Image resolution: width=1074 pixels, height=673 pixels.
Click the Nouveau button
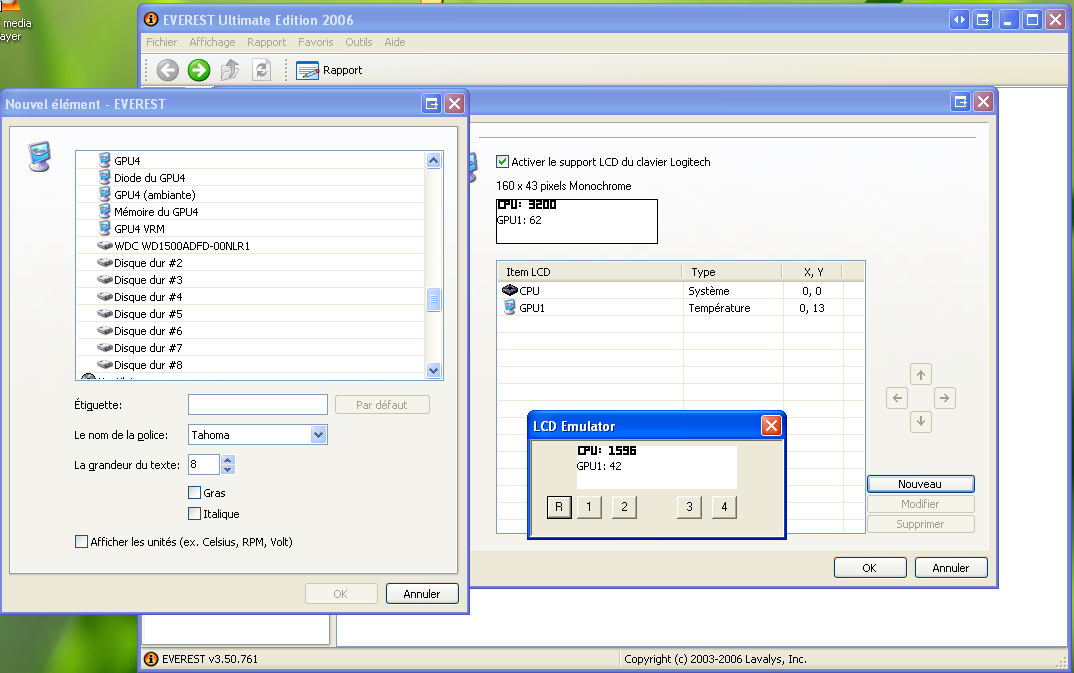point(920,484)
